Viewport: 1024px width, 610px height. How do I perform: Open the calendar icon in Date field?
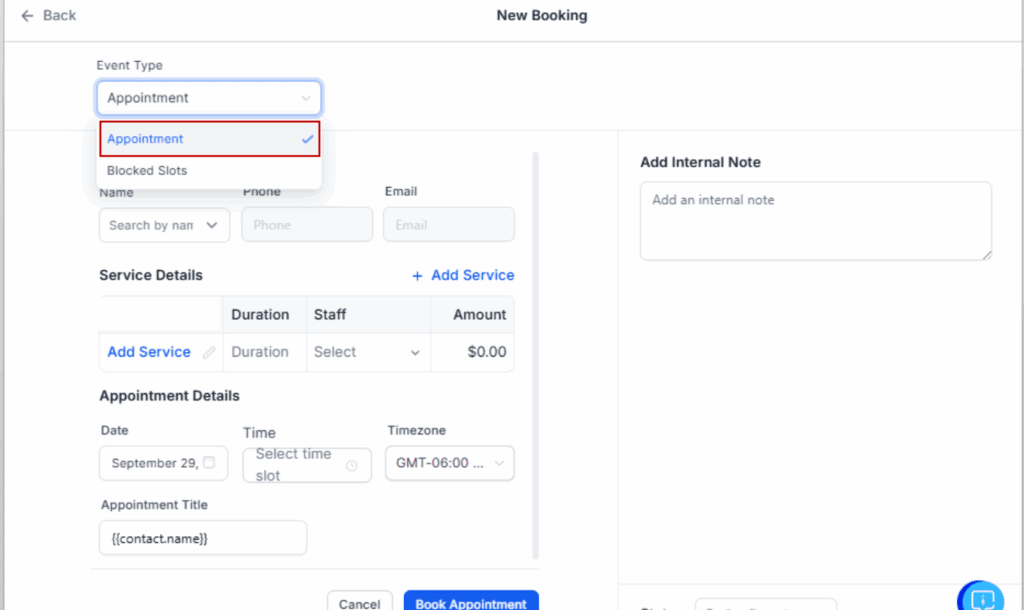coord(209,463)
